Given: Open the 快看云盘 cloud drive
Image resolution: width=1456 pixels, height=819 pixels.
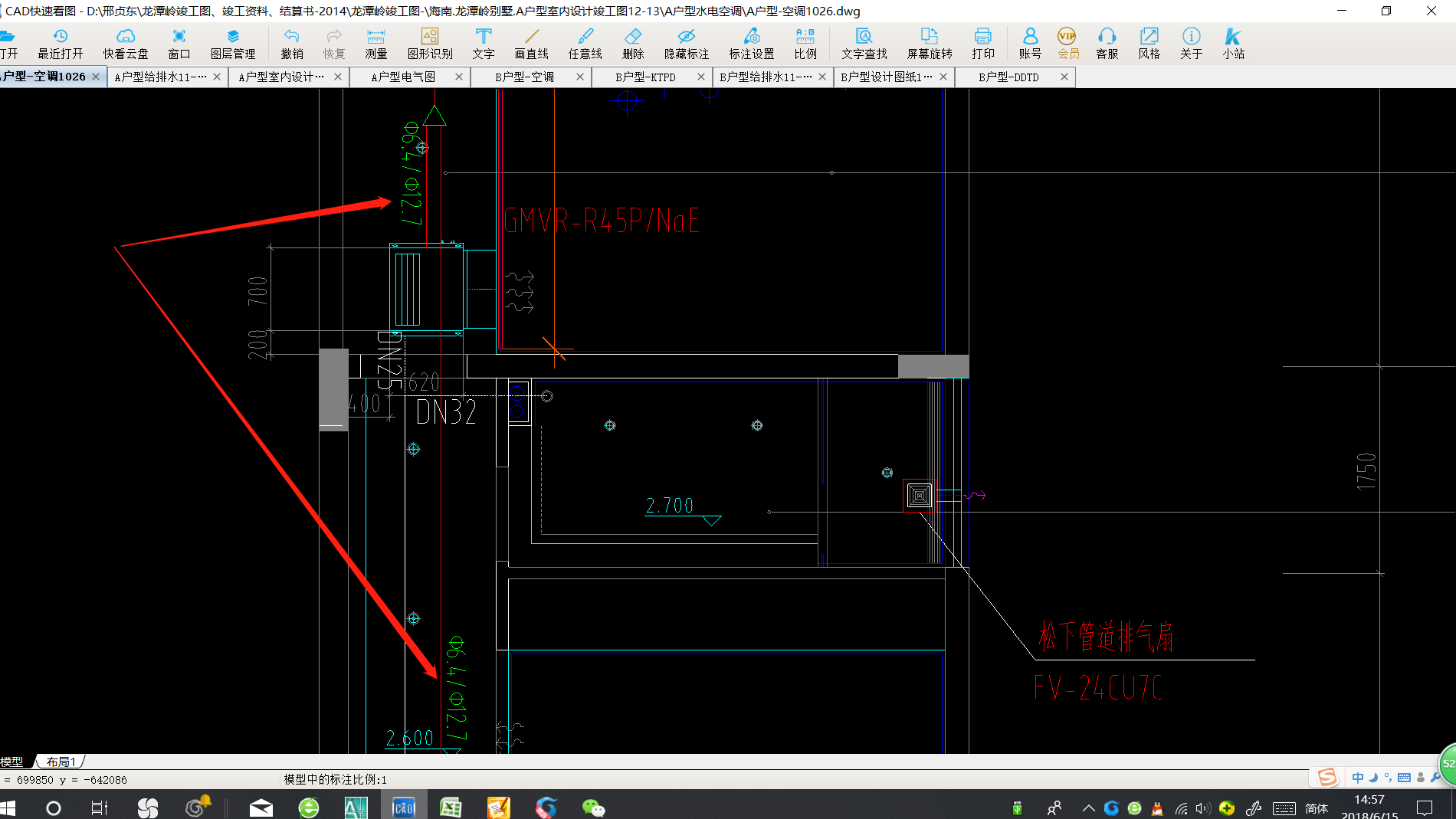Looking at the screenshot, I should pos(126,44).
